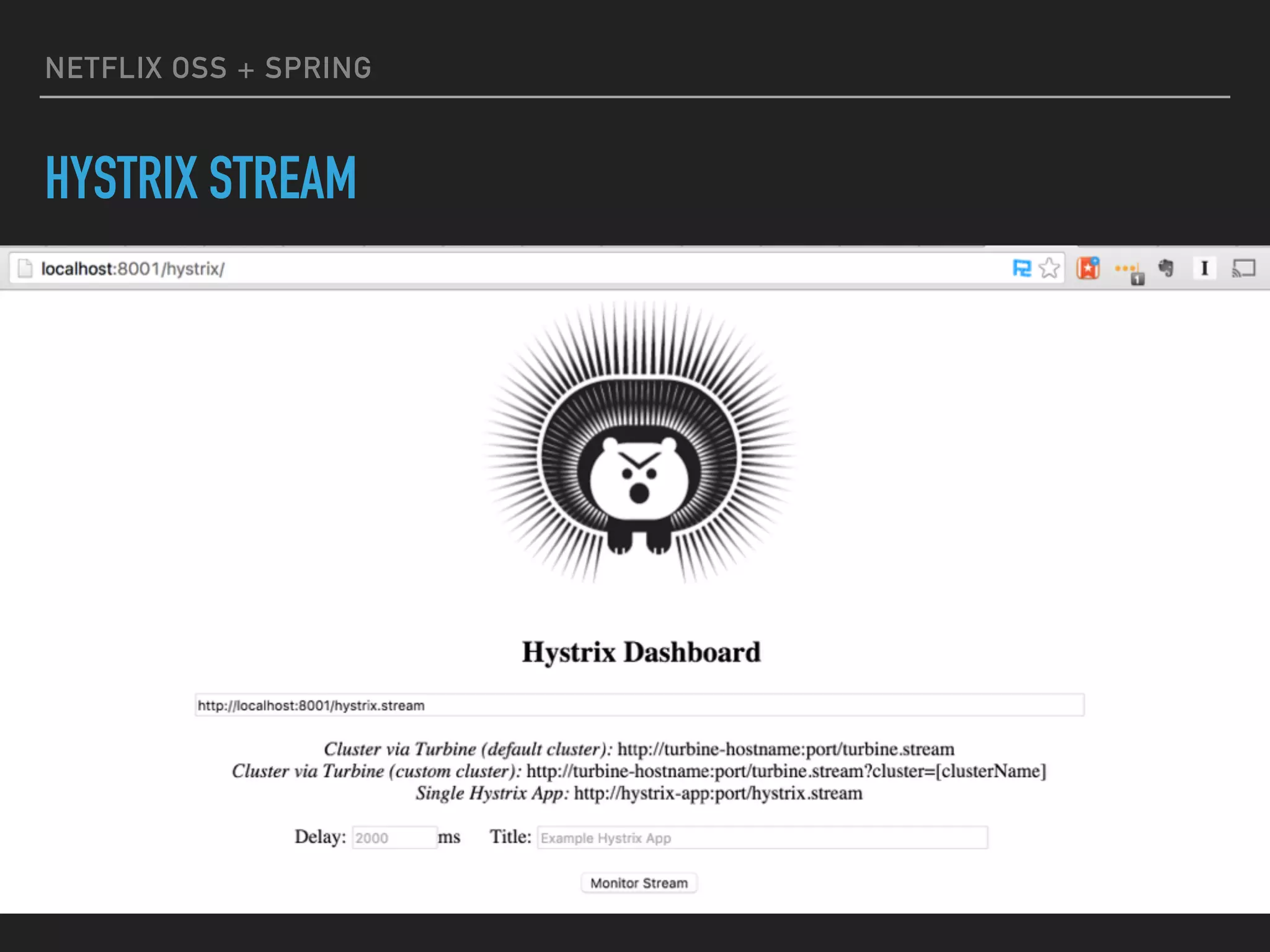Click the localhost:8001/hystrix/ address bar
Image resolution: width=1270 pixels, height=952 pixels.
(537, 268)
